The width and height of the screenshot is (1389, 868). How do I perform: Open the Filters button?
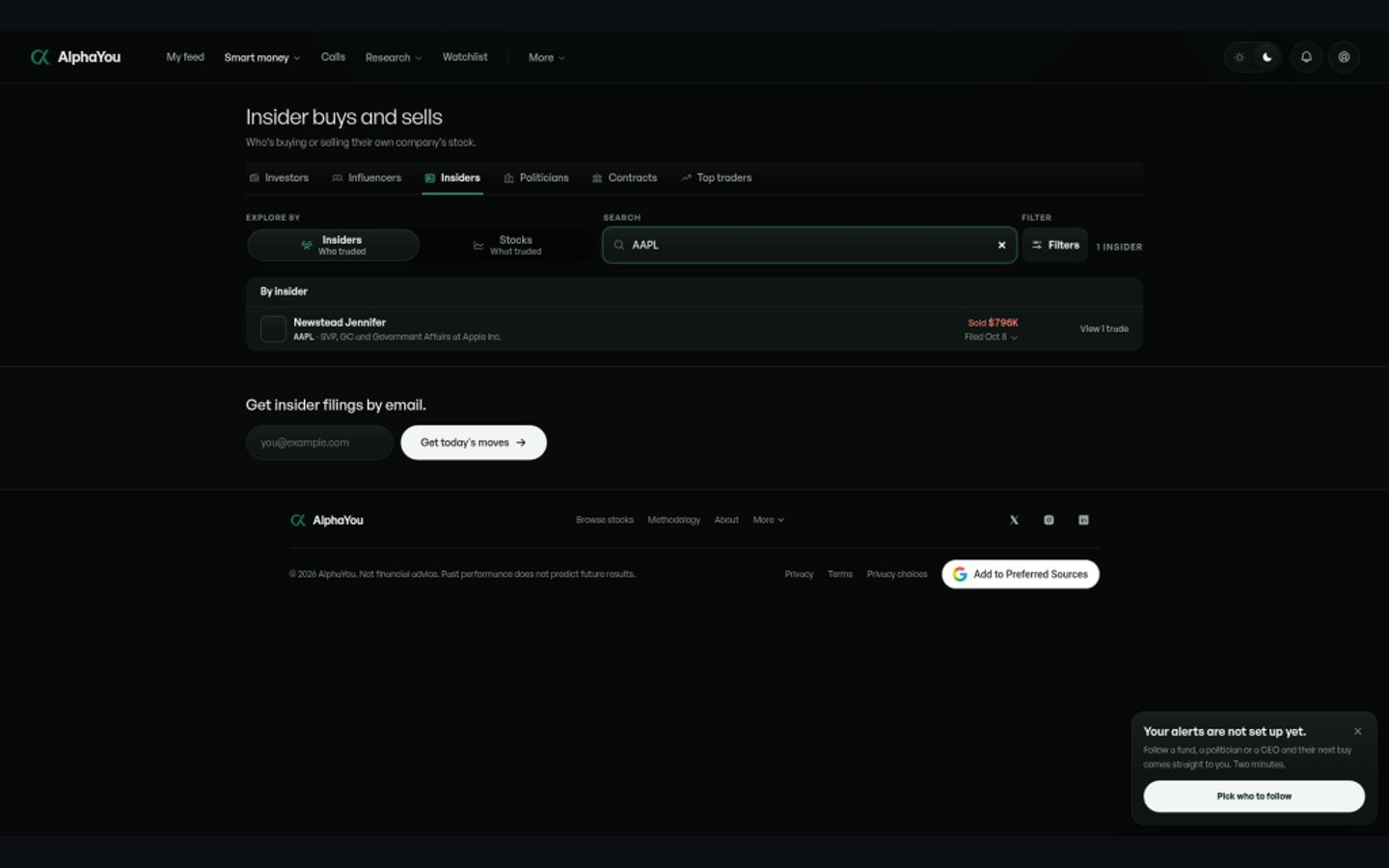(x=1055, y=245)
